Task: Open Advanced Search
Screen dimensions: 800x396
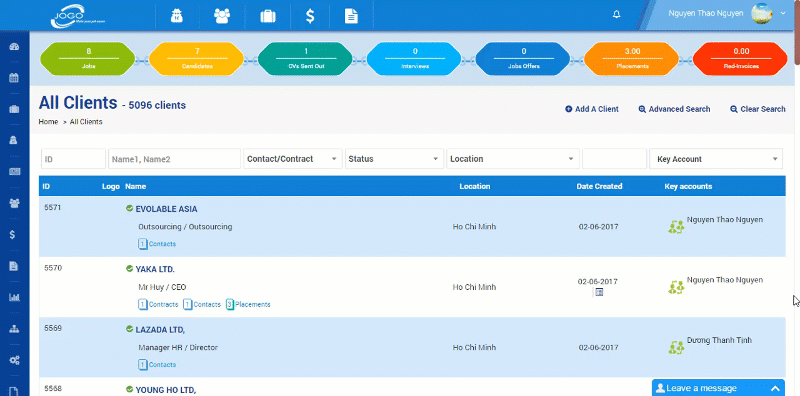Action: (x=674, y=109)
